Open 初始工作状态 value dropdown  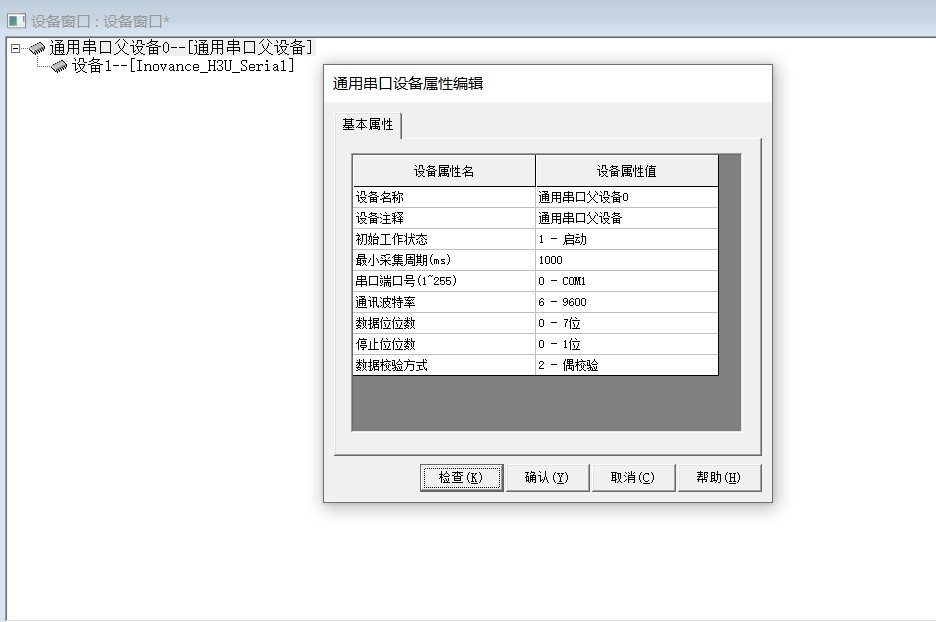coord(626,239)
